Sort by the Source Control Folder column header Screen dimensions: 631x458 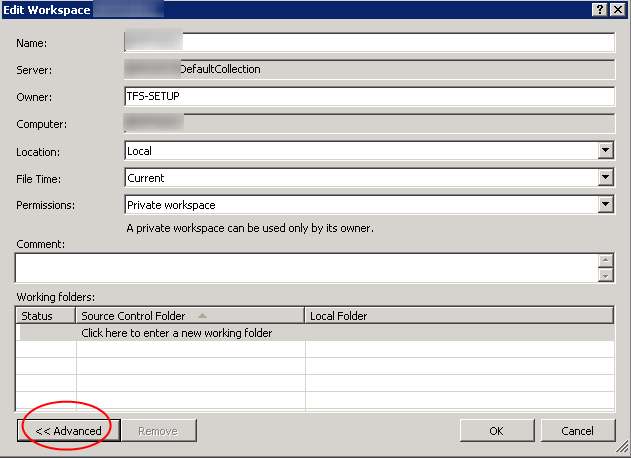190,316
